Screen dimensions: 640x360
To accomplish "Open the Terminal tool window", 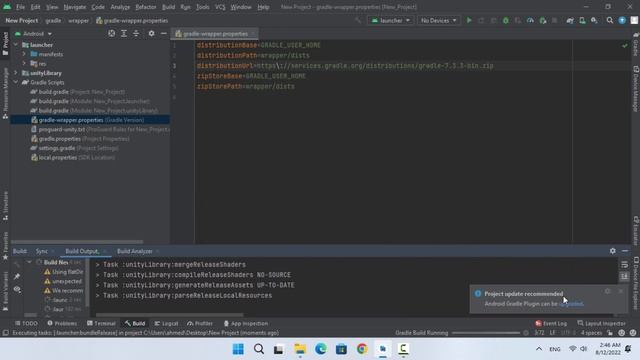I will coord(101,323).
